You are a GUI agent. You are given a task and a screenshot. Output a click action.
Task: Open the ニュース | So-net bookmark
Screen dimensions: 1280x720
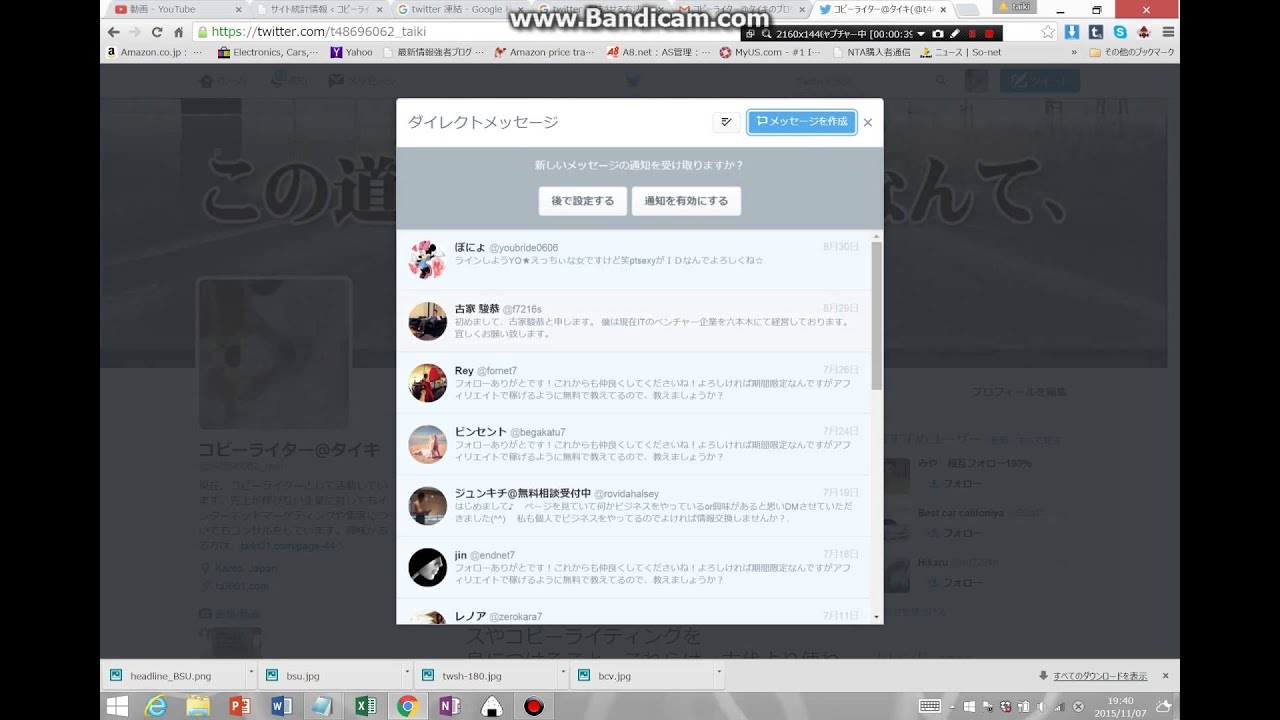coord(961,52)
